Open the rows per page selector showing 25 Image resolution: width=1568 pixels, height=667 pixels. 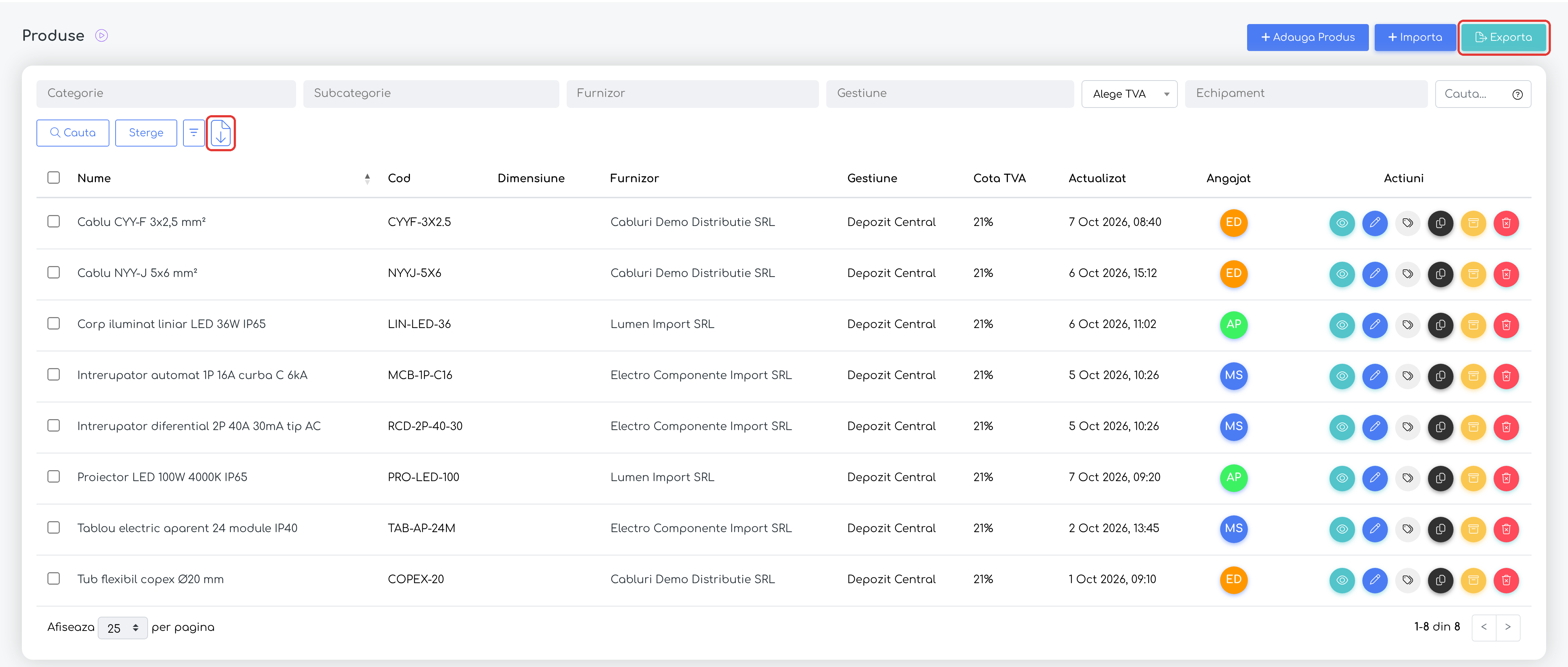click(x=123, y=628)
